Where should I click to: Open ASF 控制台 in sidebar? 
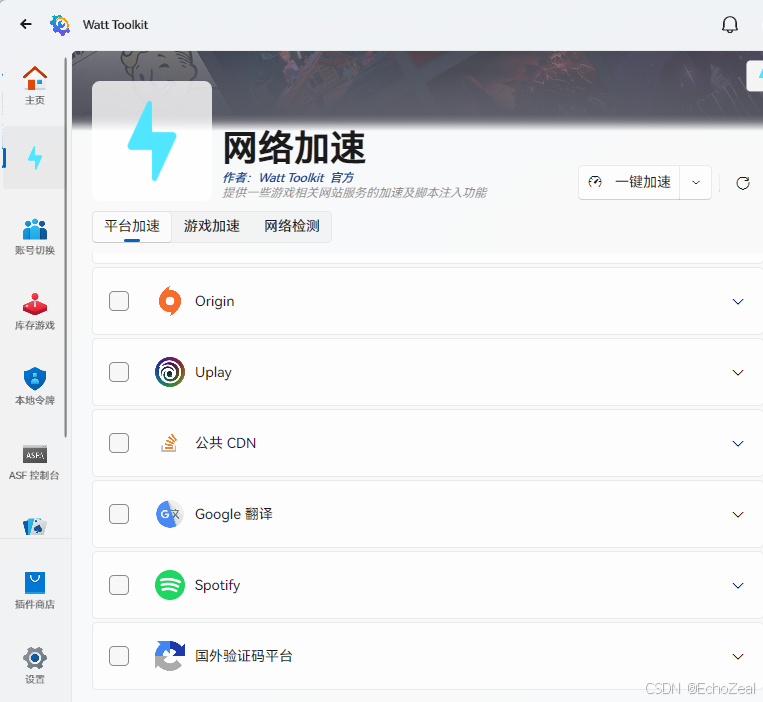(35, 463)
